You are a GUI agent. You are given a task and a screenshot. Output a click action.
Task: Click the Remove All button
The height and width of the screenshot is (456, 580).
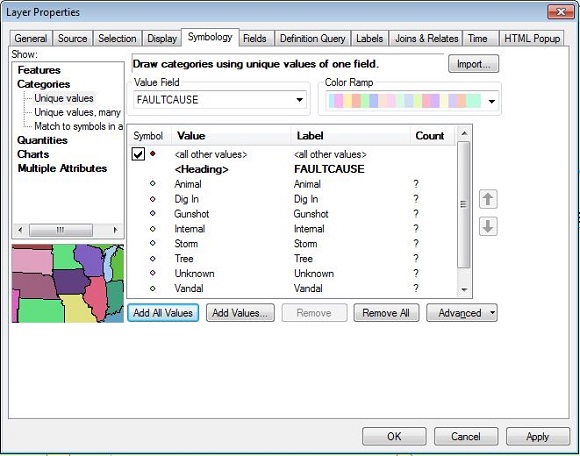pos(386,313)
